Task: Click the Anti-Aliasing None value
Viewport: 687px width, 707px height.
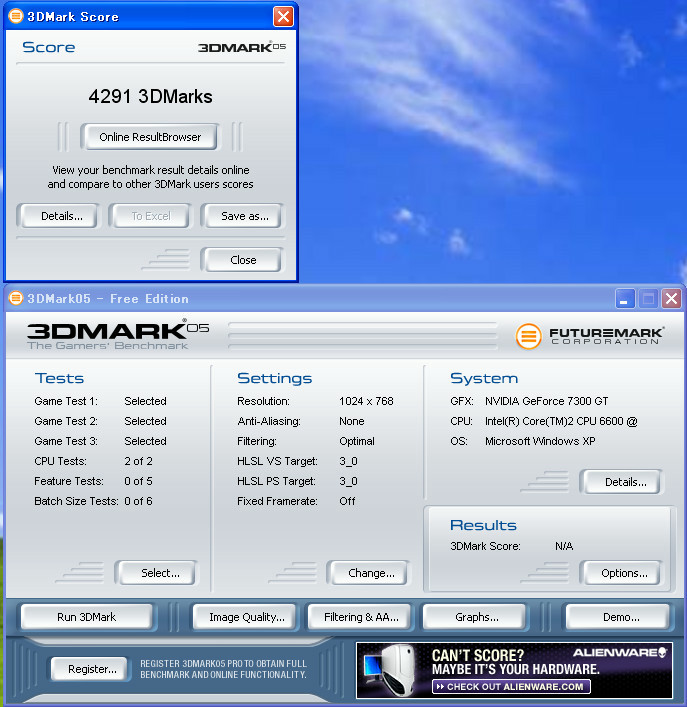Action: 352,421
